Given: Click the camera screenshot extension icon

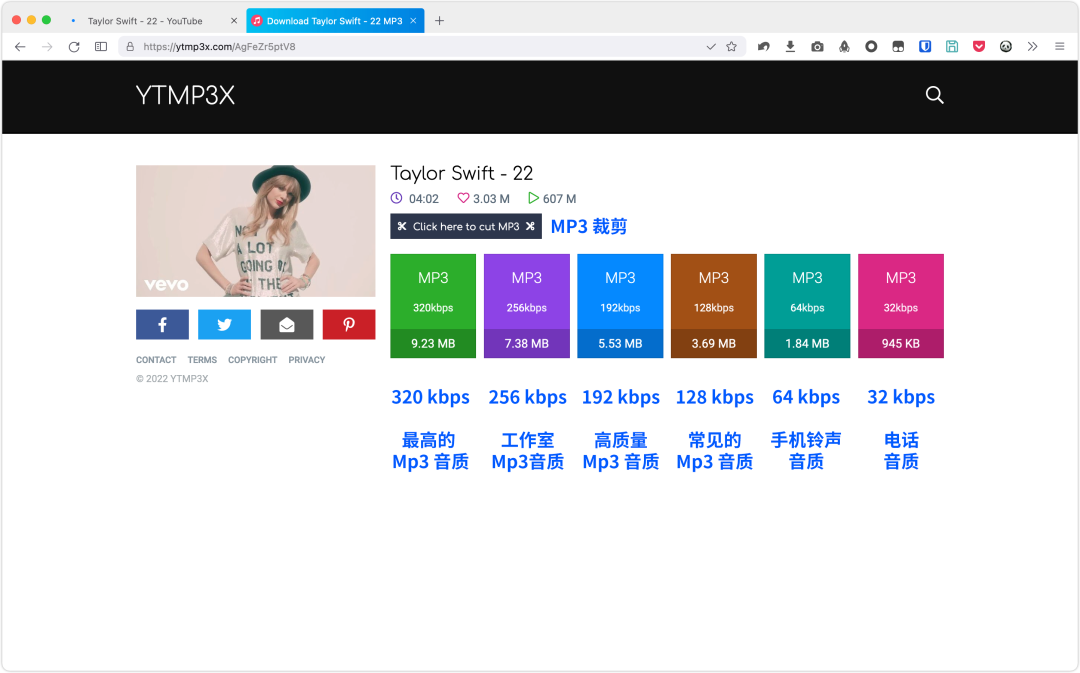Looking at the screenshot, I should (817, 47).
